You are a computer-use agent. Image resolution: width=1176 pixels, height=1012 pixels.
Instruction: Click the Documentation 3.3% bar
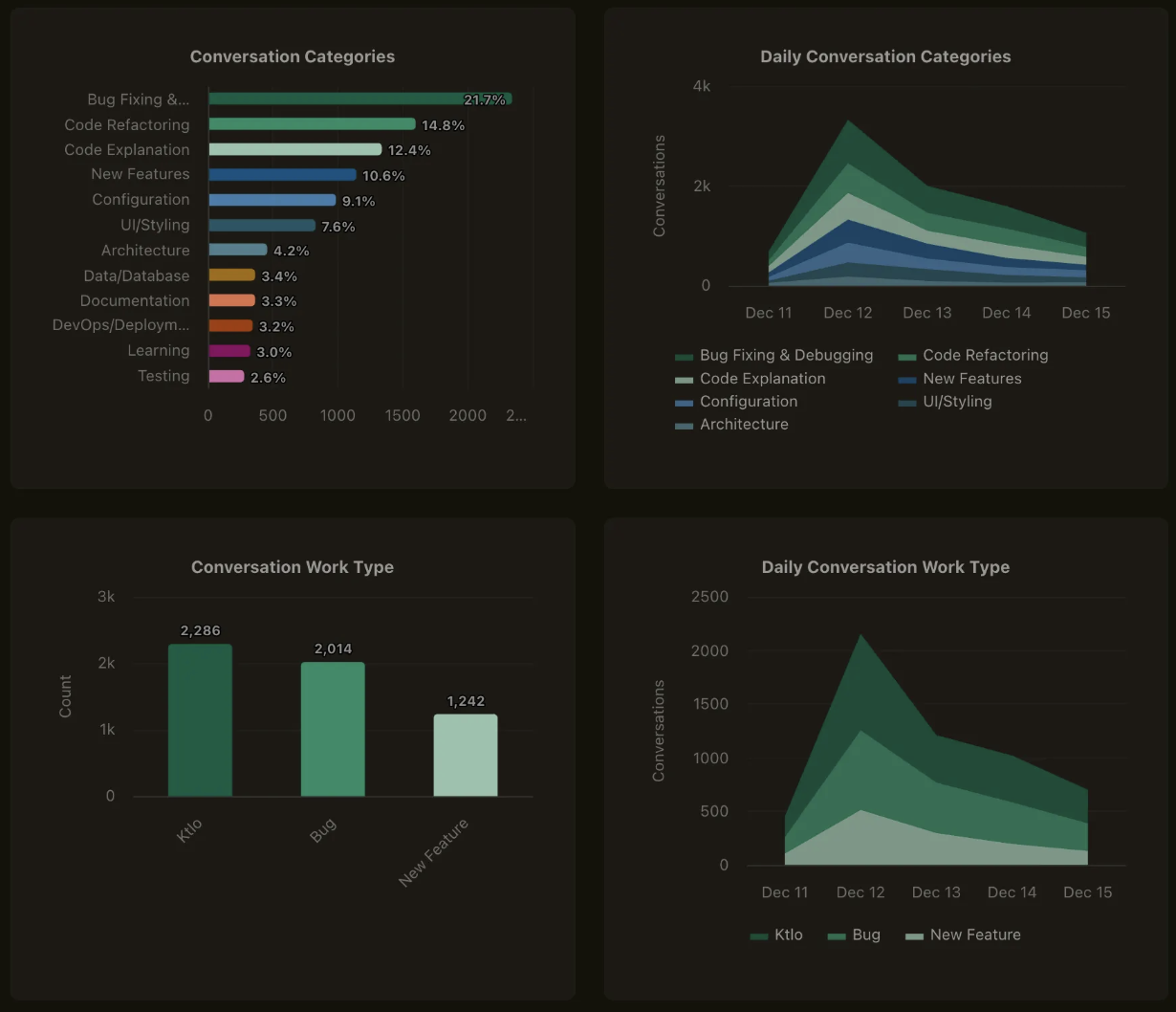click(231, 300)
